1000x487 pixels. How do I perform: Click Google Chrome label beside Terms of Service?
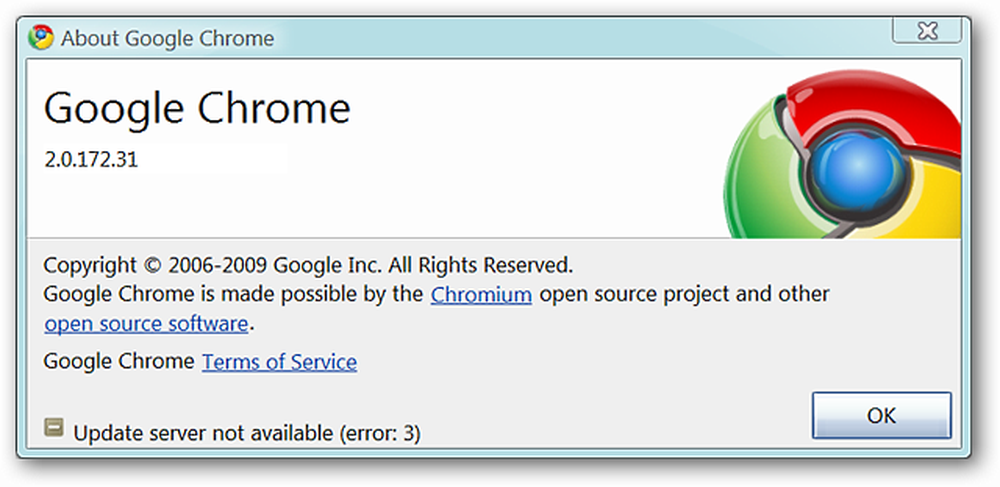[x=118, y=361]
